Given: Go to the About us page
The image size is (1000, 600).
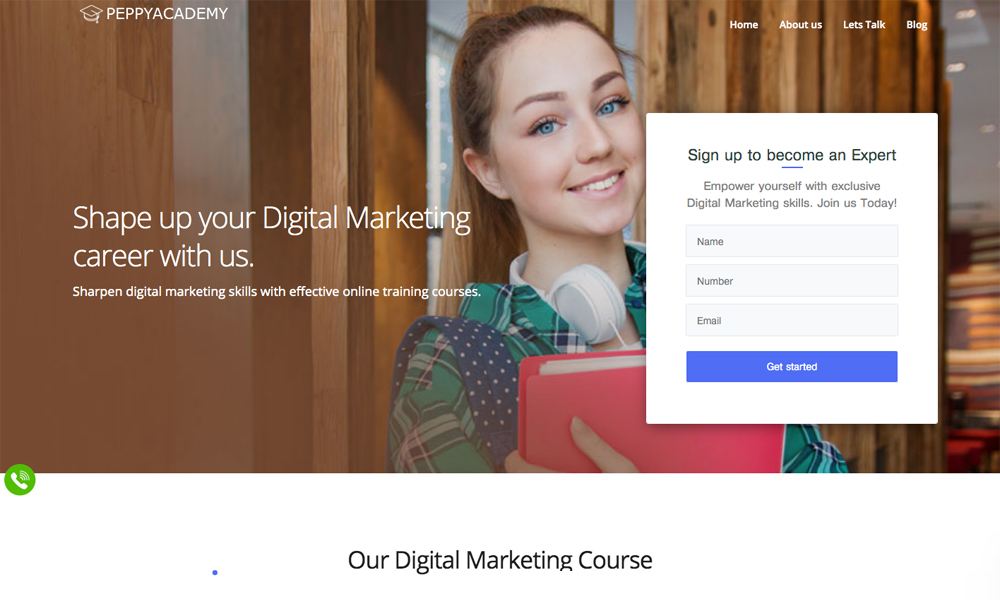Looking at the screenshot, I should [800, 25].
